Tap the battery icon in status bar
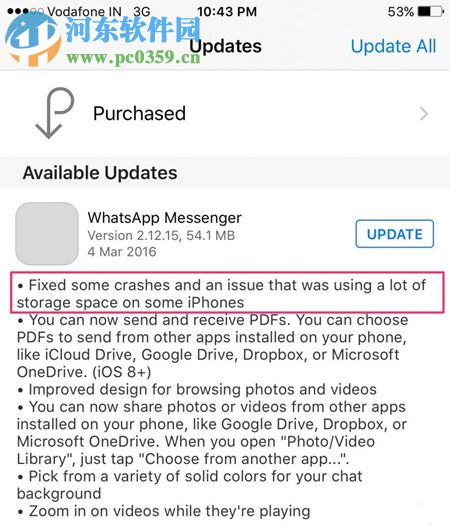 [431, 12]
